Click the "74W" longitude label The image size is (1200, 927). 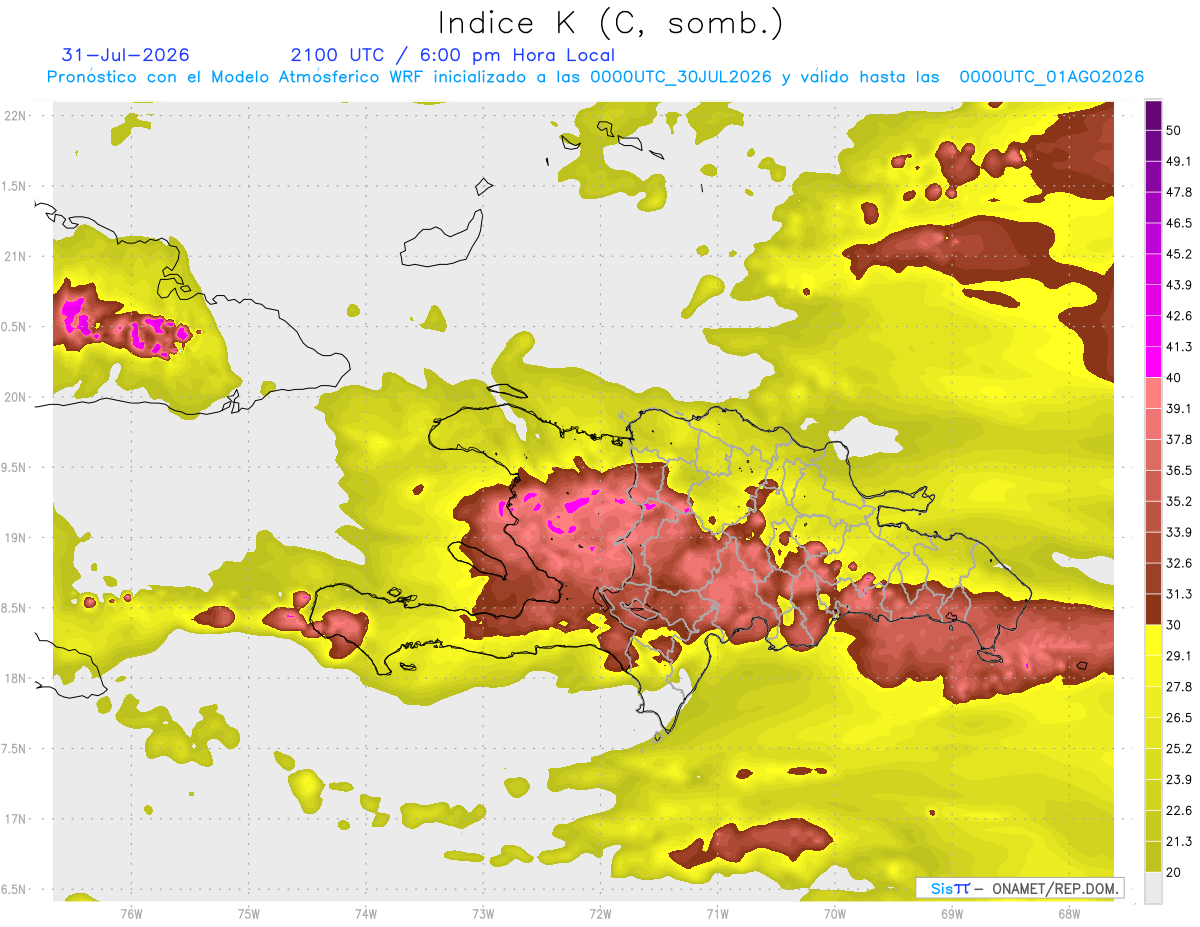[366, 913]
